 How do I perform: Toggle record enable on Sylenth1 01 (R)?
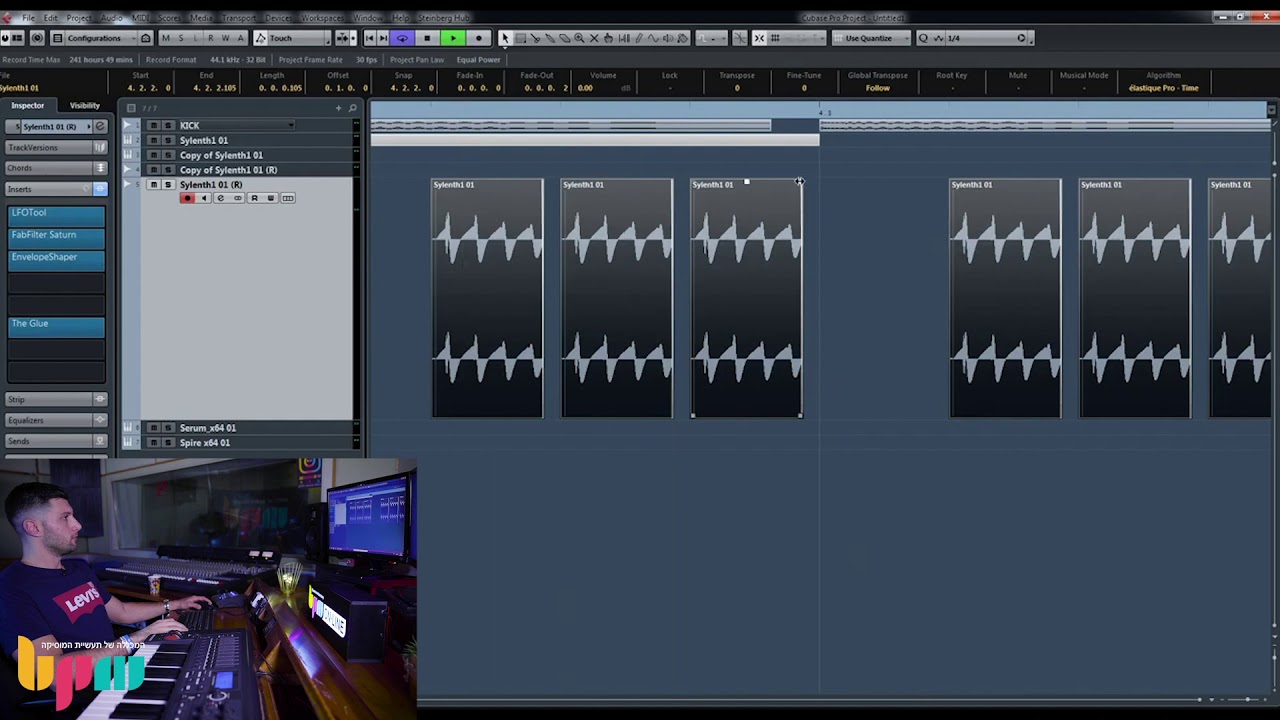click(187, 198)
